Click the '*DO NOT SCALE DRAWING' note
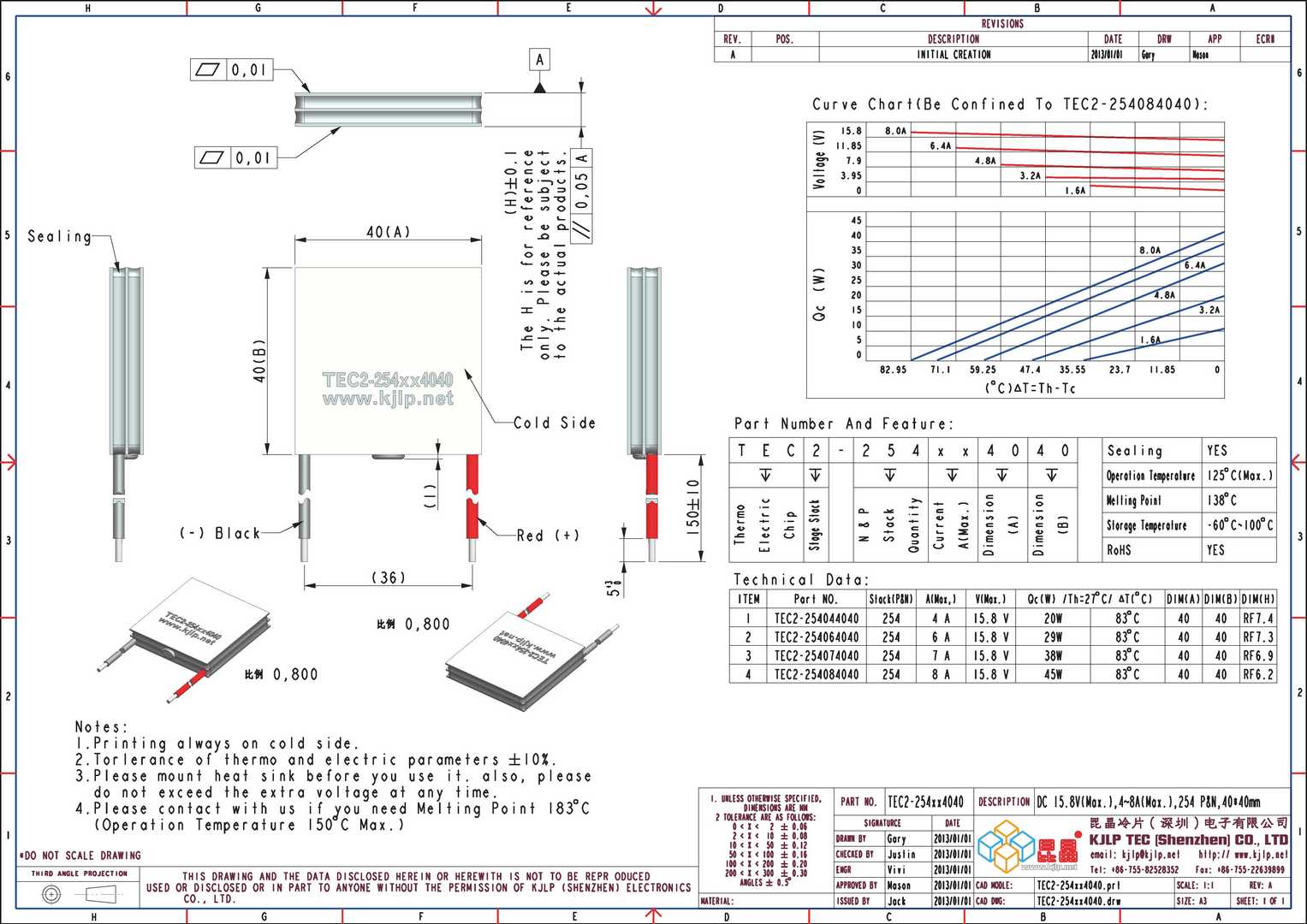 click(x=80, y=856)
